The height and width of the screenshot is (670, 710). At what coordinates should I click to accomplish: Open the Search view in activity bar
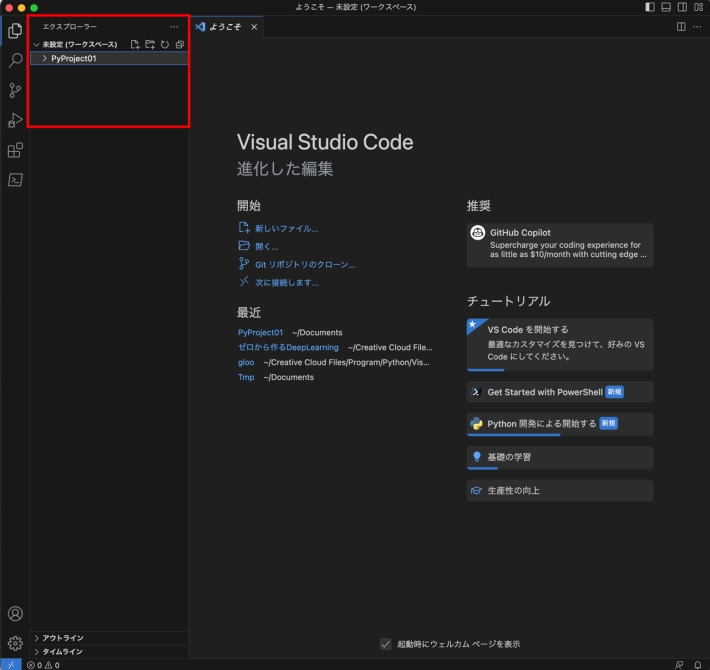click(15, 60)
